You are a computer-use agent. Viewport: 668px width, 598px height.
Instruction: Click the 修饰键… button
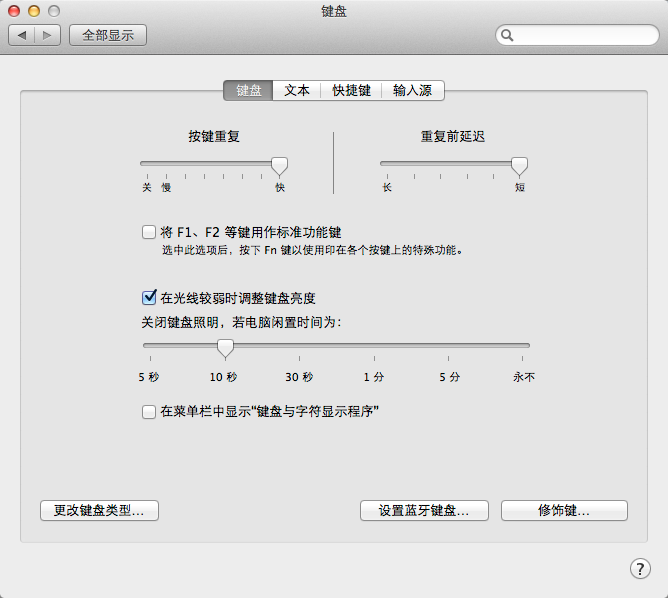[564, 510]
